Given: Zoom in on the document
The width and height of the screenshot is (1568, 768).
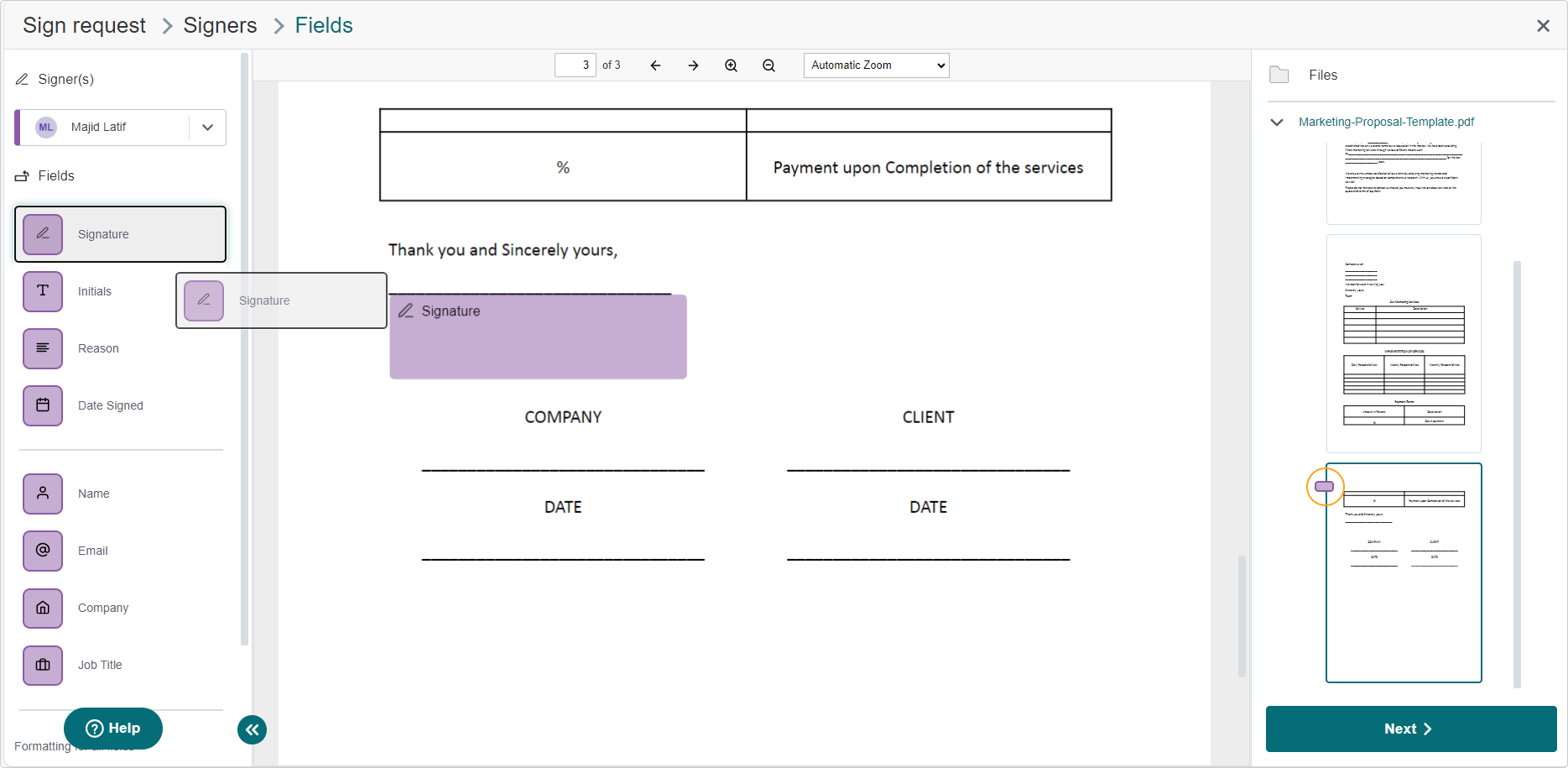Looking at the screenshot, I should point(731,65).
